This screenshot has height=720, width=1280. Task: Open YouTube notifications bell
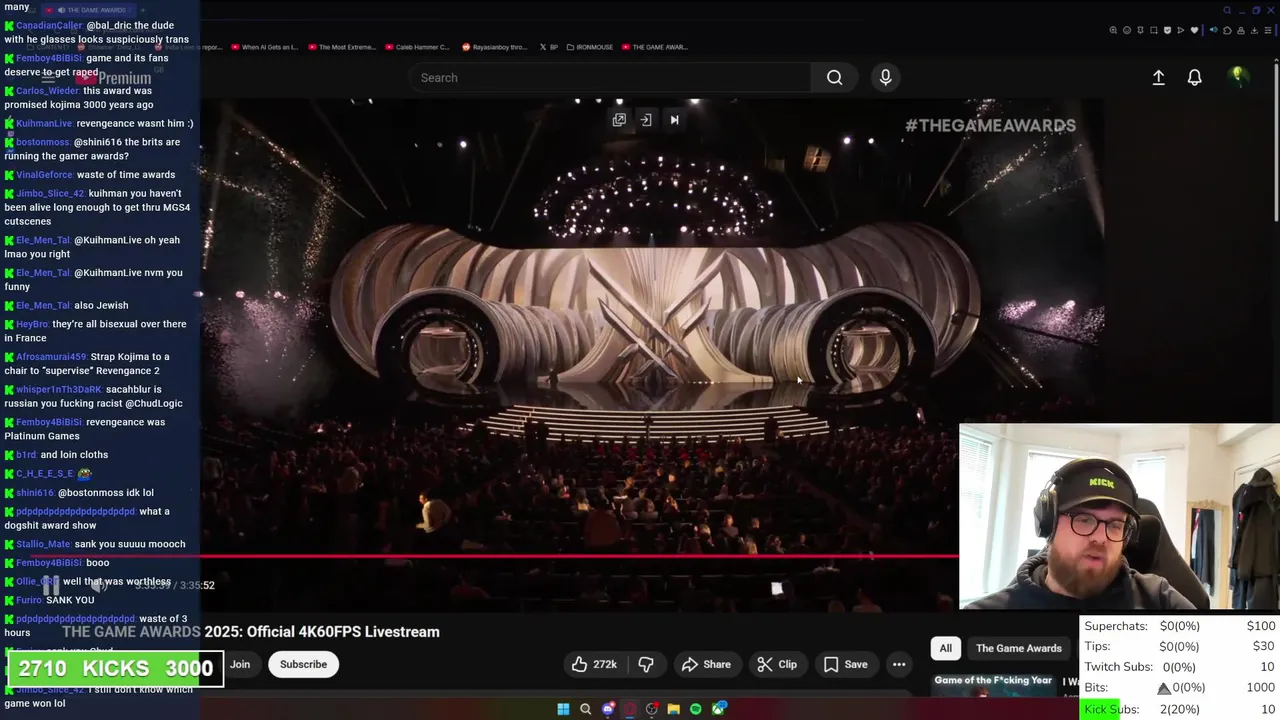tap(1194, 77)
